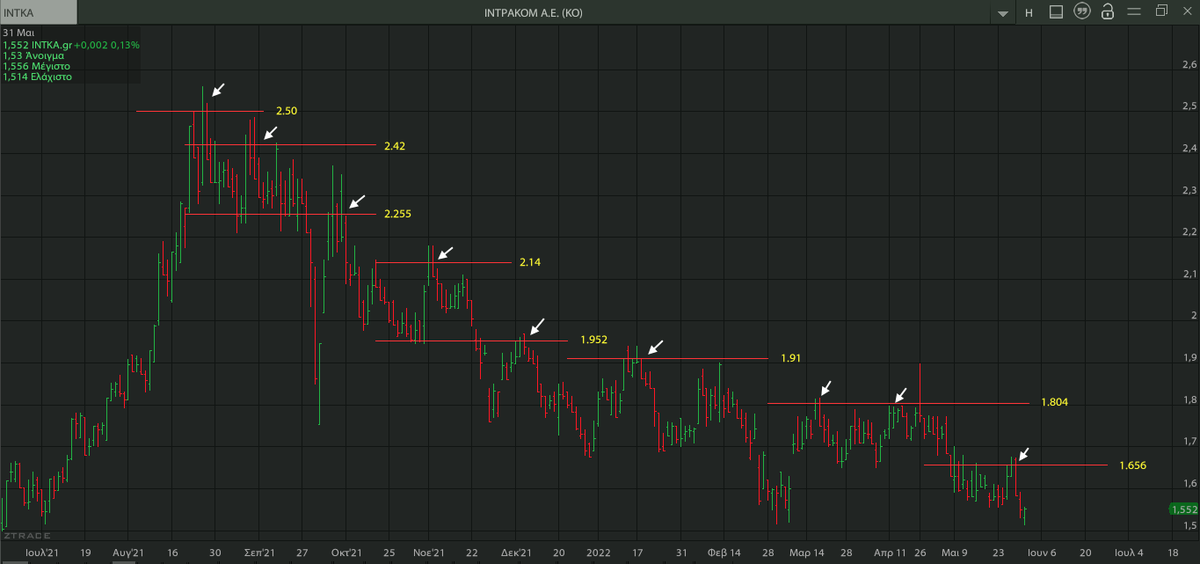Image resolution: width=1200 pixels, height=564 pixels.
Task: Open the hamburger menu icon
Action: [x=1133, y=12]
